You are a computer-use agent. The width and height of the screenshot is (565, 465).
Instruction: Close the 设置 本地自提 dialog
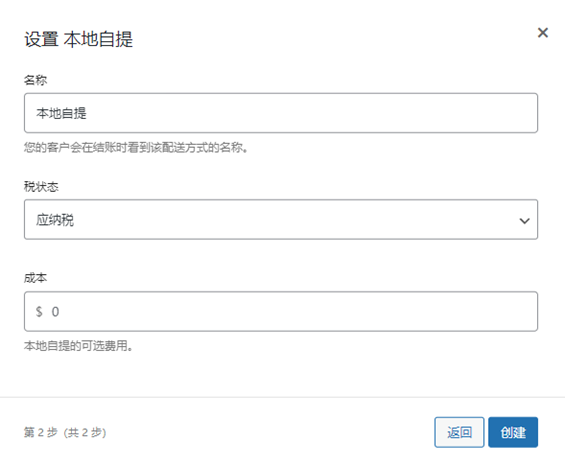(x=543, y=33)
